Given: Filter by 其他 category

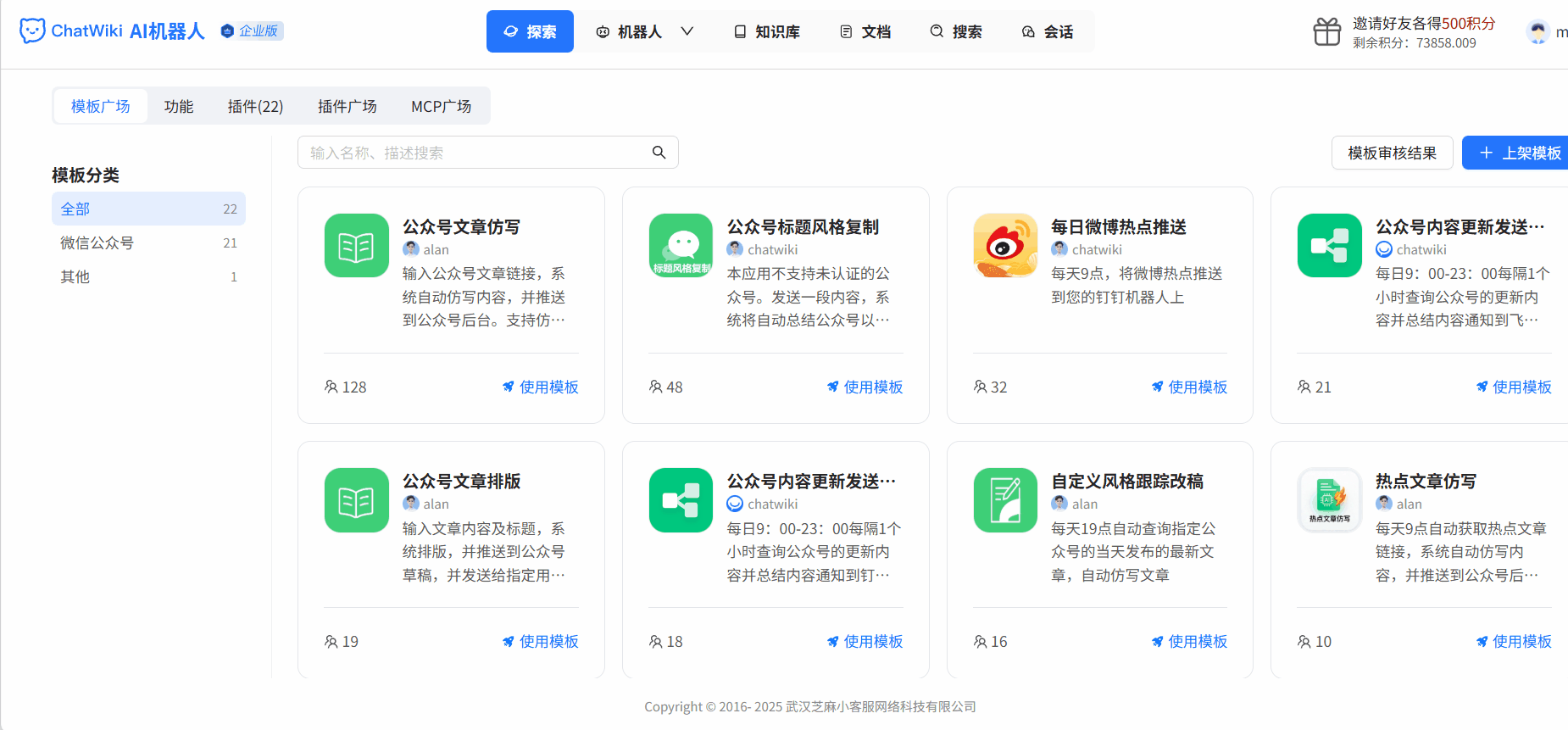Looking at the screenshot, I should click(148, 276).
